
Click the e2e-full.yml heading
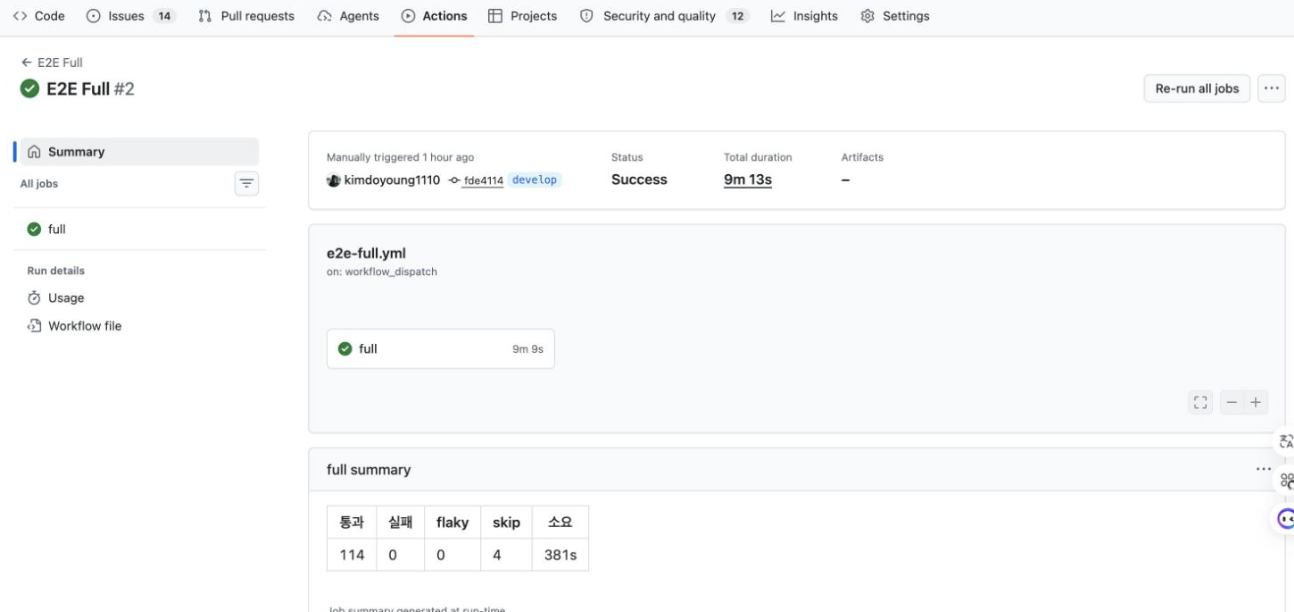(366, 253)
